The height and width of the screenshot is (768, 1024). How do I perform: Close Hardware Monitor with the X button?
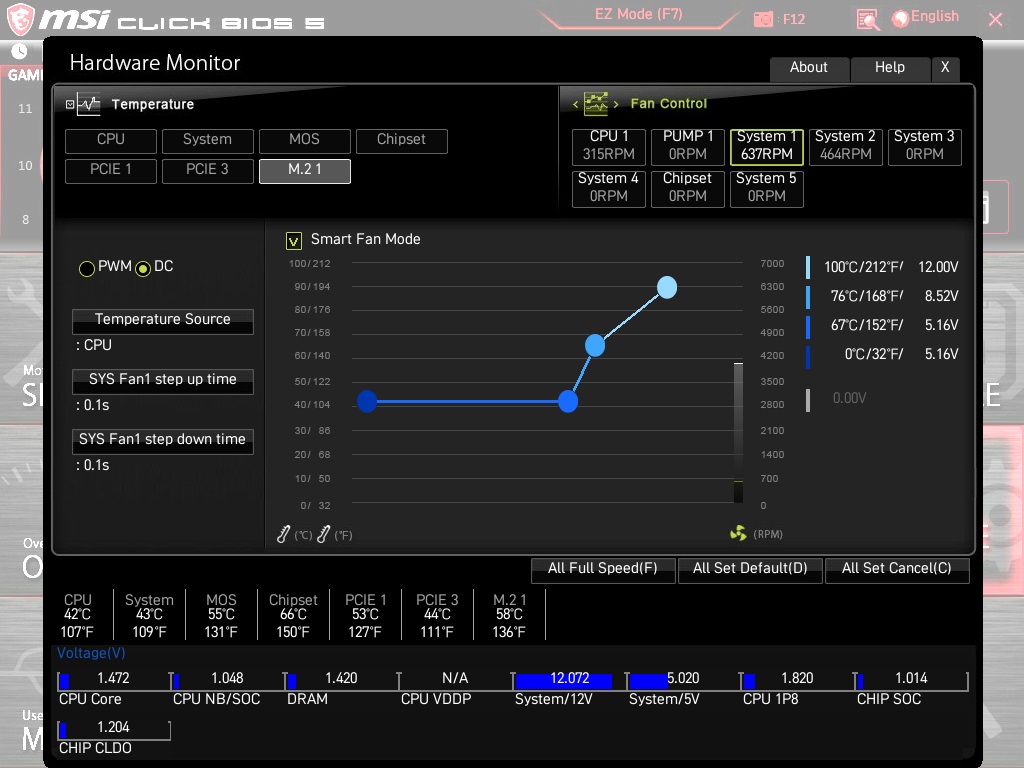[945, 68]
